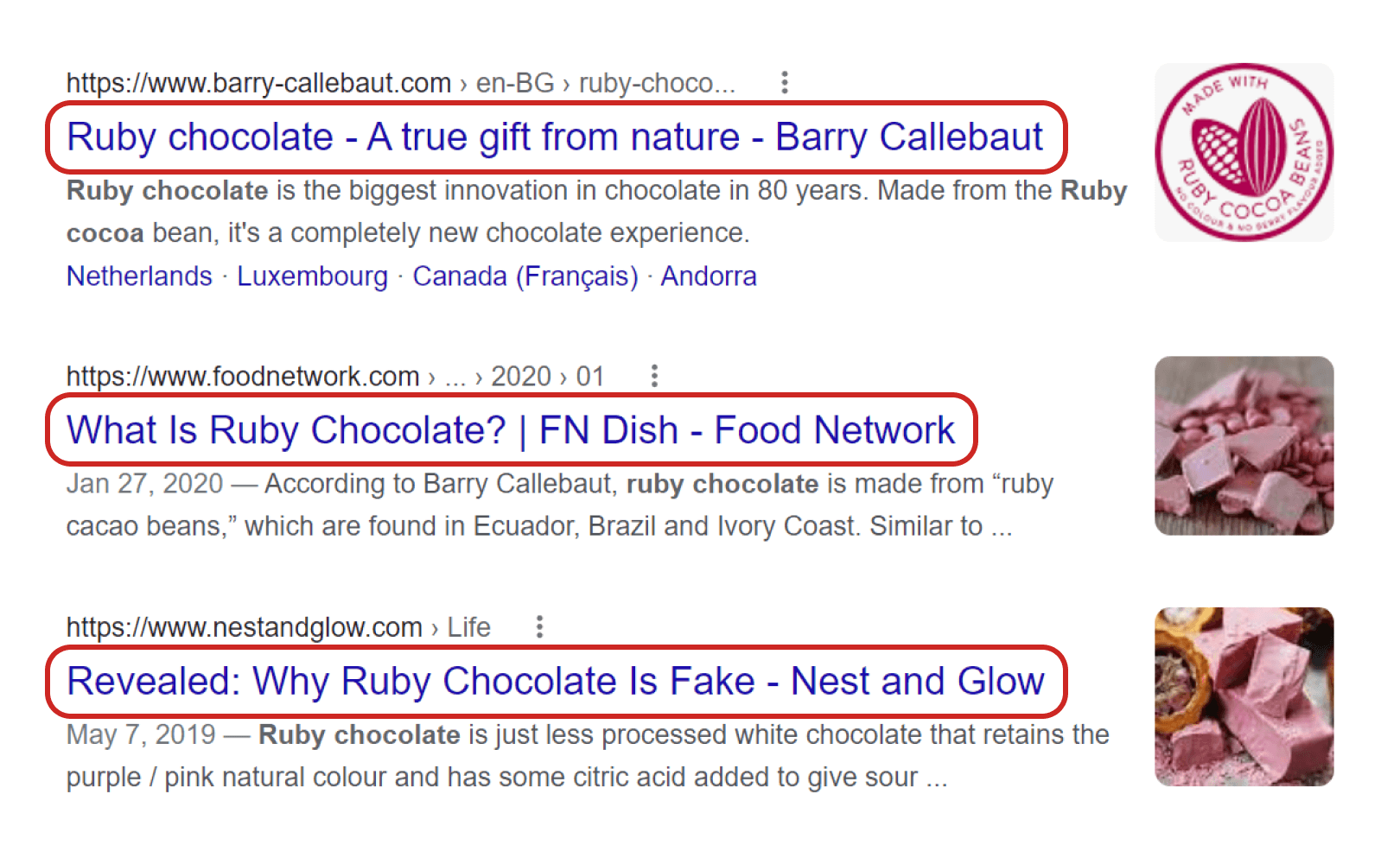
Task: Click the 'Life' breadcrumb segment of nestandglow.com
Action: (x=468, y=627)
